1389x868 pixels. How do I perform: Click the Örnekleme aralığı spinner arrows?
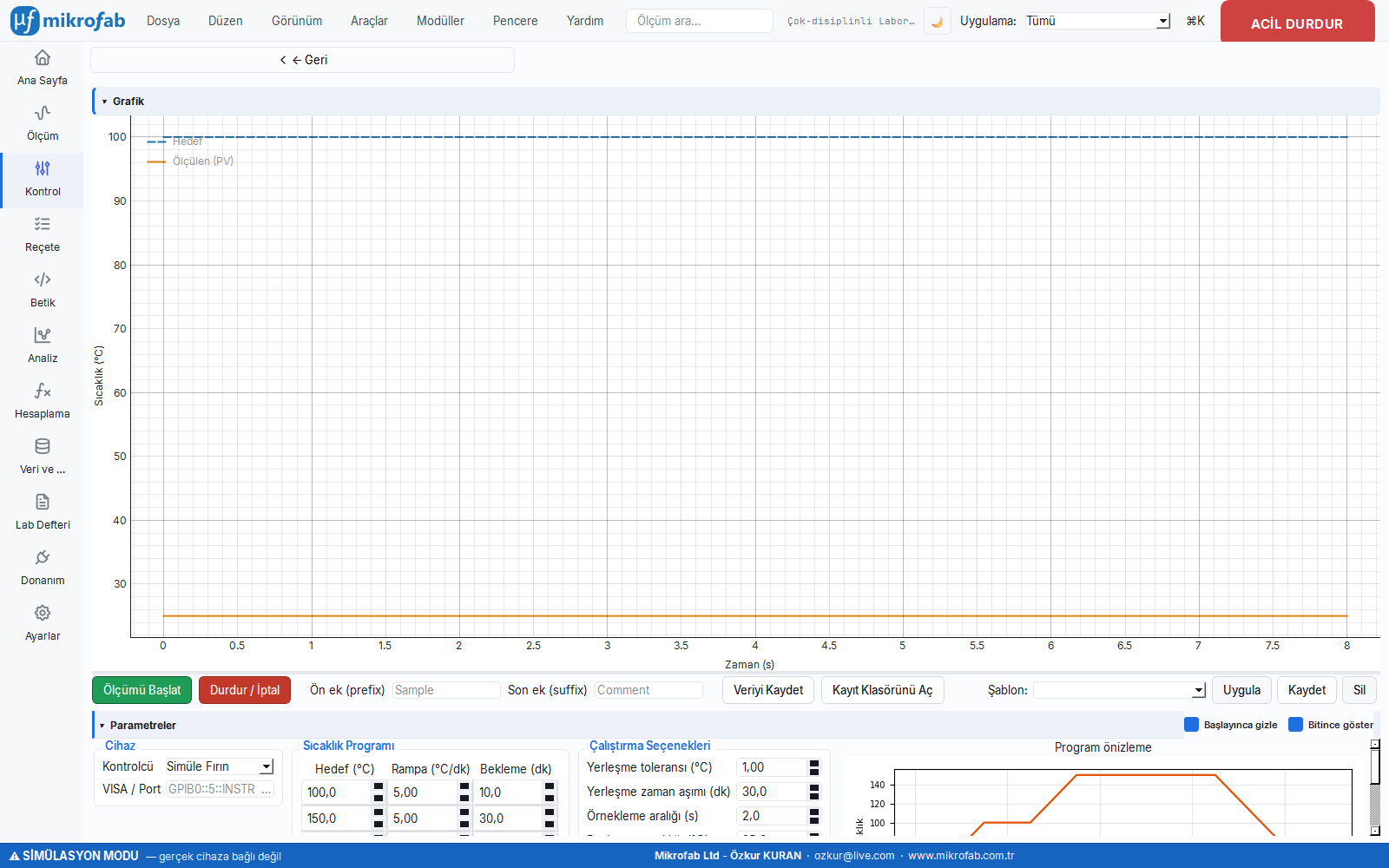pos(814,816)
